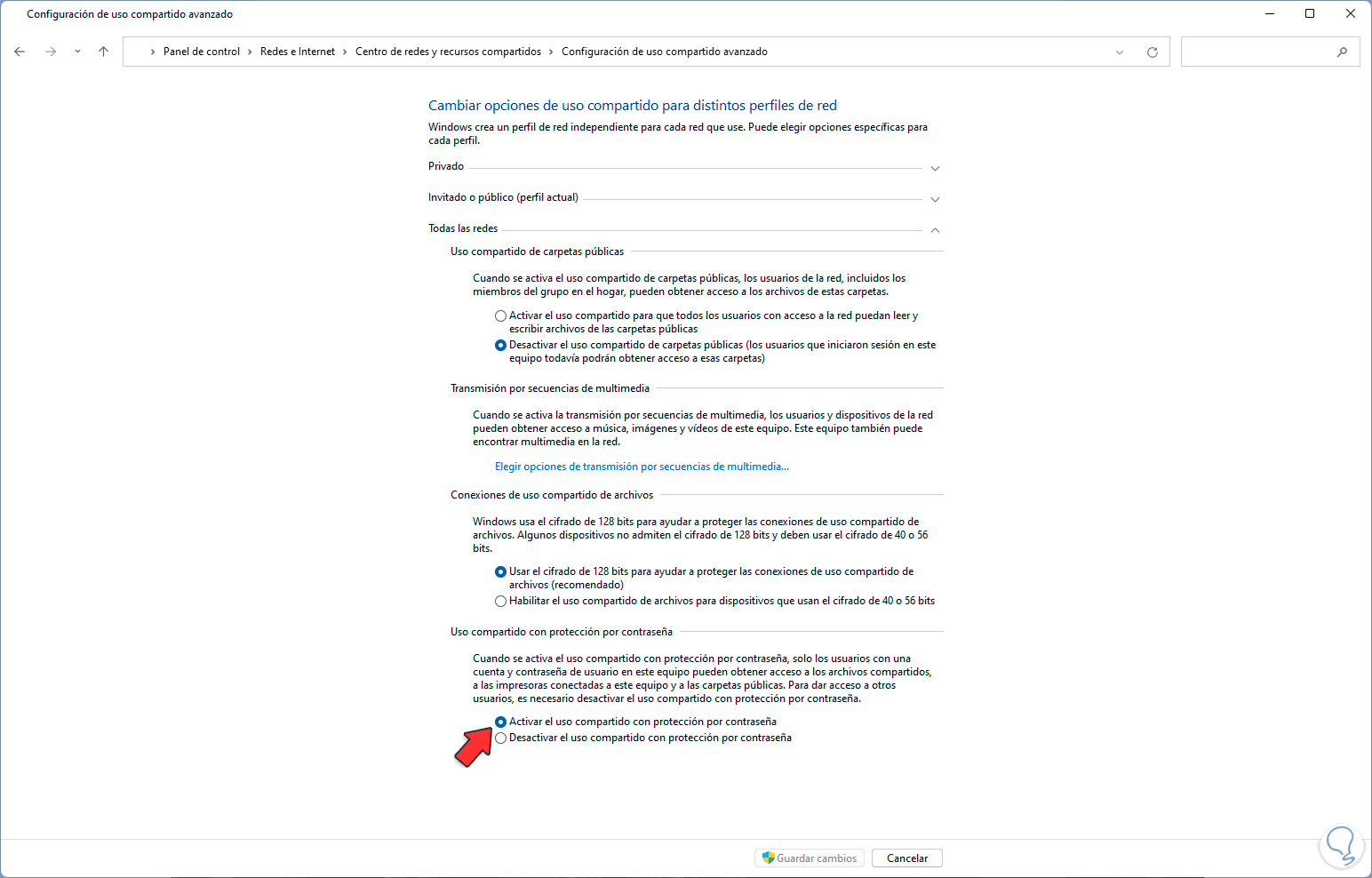Click the 'Todas las redes' label
1372x878 pixels.
click(463, 228)
